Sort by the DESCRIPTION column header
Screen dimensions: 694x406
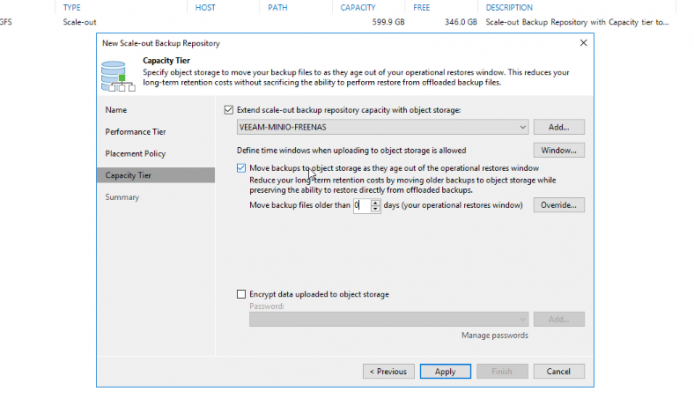pos(509,8)
